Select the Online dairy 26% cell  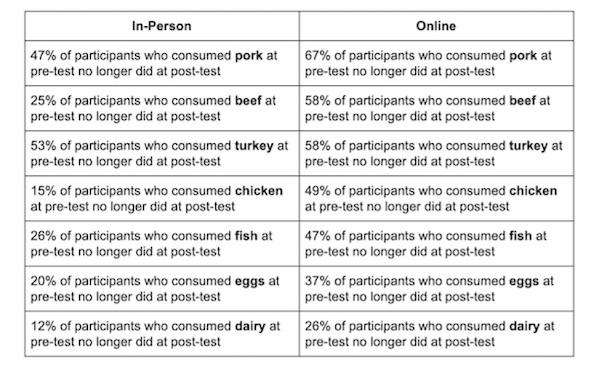436,334
